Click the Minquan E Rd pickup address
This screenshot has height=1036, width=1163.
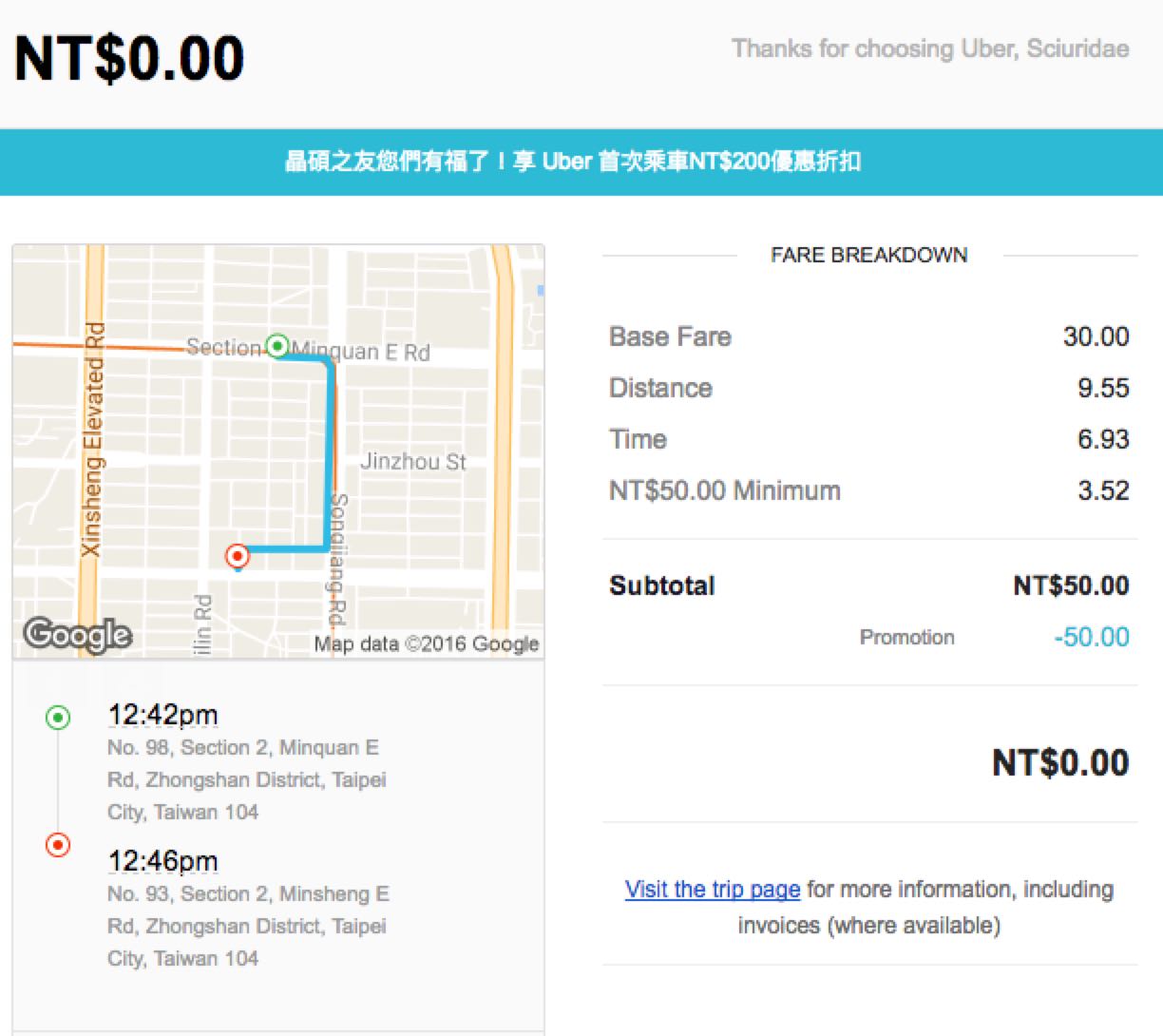click(246, 779)
